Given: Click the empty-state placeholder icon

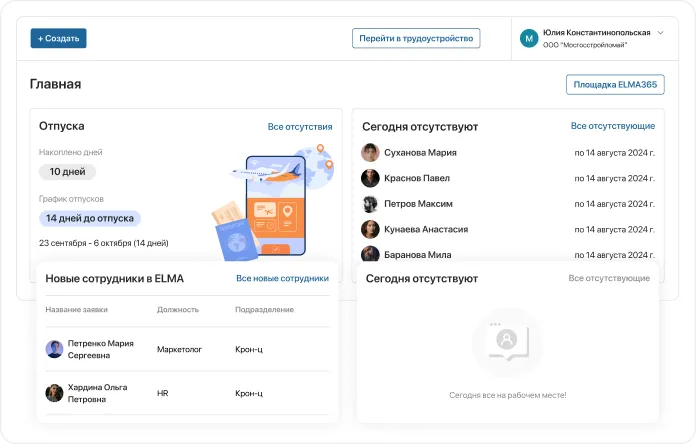Looking at the screenshot, I should pos(507,342).
